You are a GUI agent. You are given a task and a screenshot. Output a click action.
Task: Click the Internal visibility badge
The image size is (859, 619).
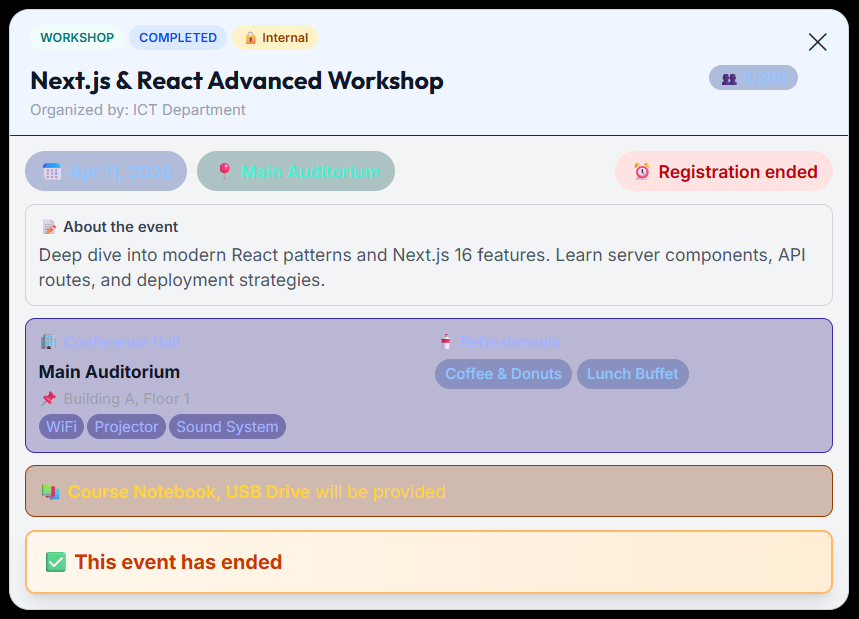click(x=275, y=38)
